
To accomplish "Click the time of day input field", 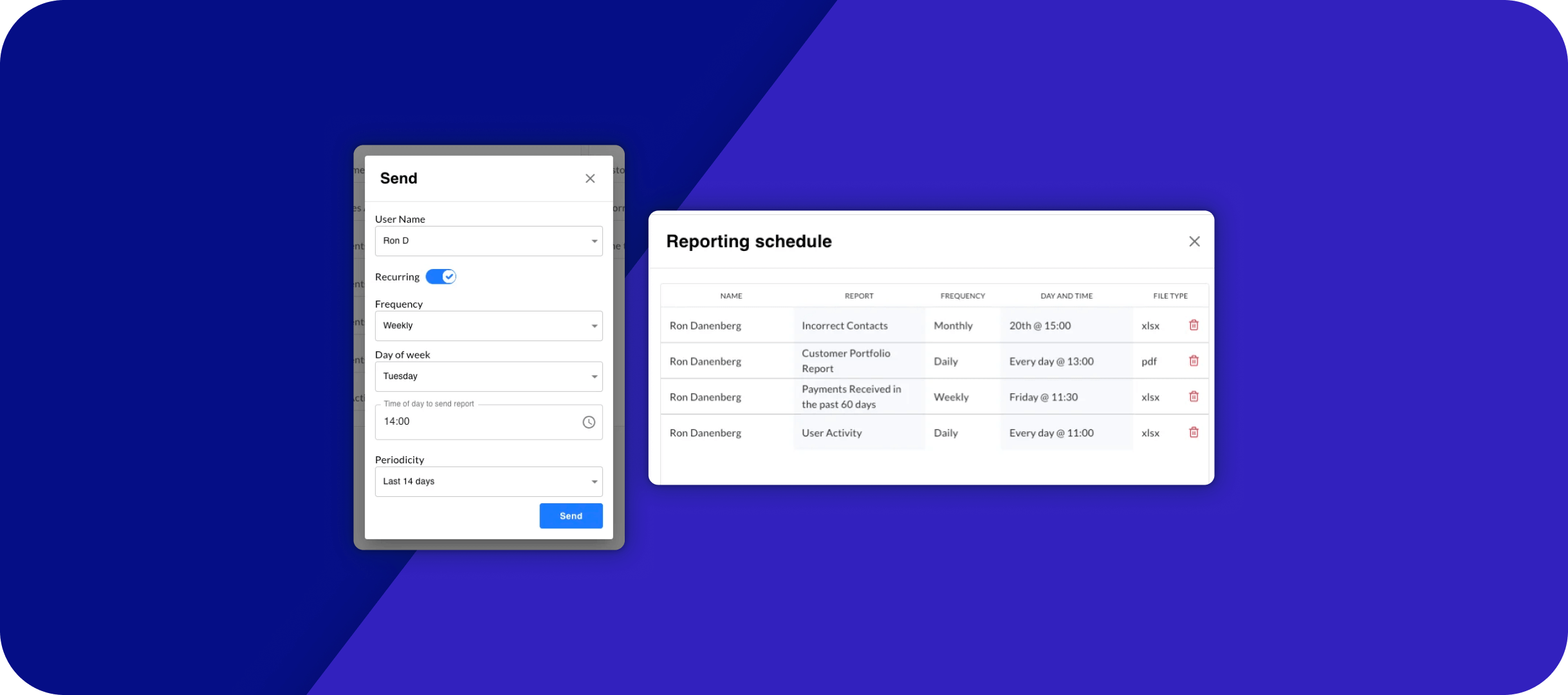I will (476, 422).
